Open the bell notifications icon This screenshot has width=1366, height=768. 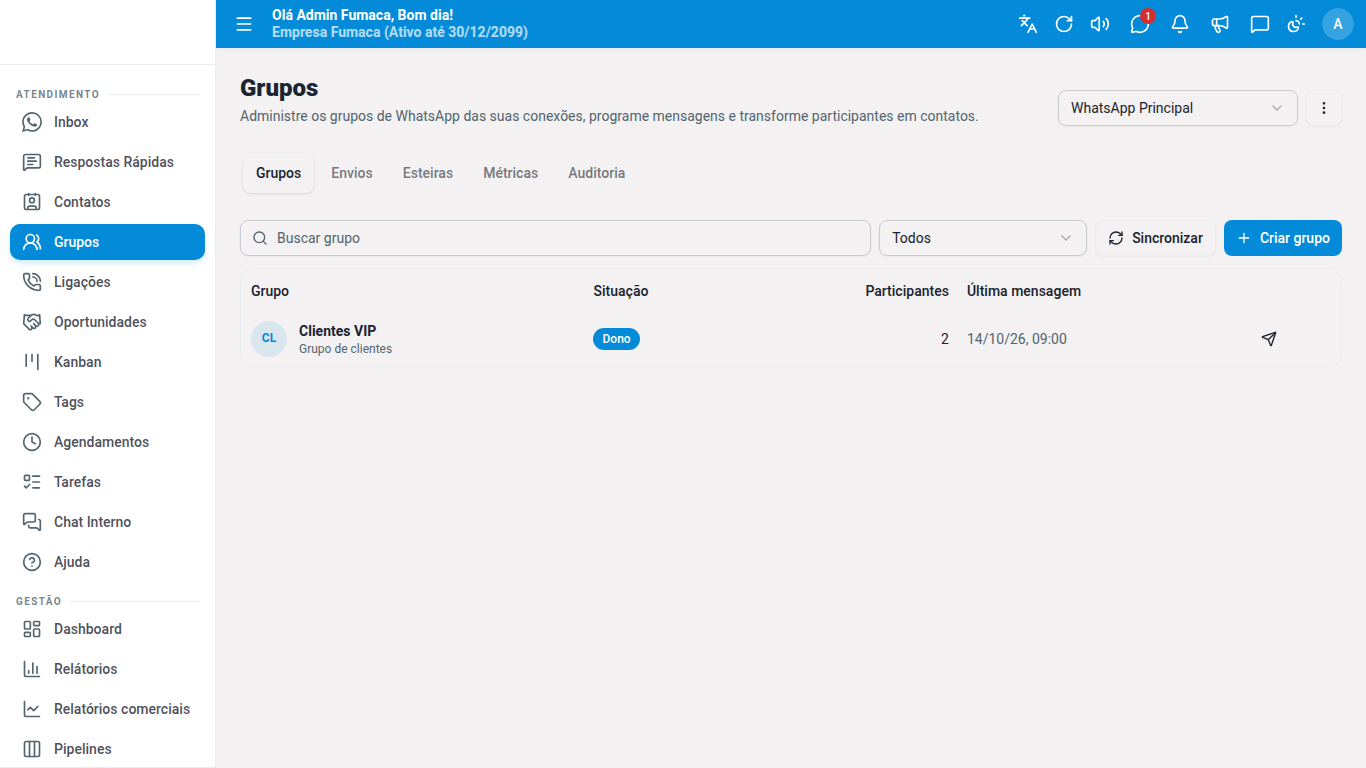pos(1180,24)
